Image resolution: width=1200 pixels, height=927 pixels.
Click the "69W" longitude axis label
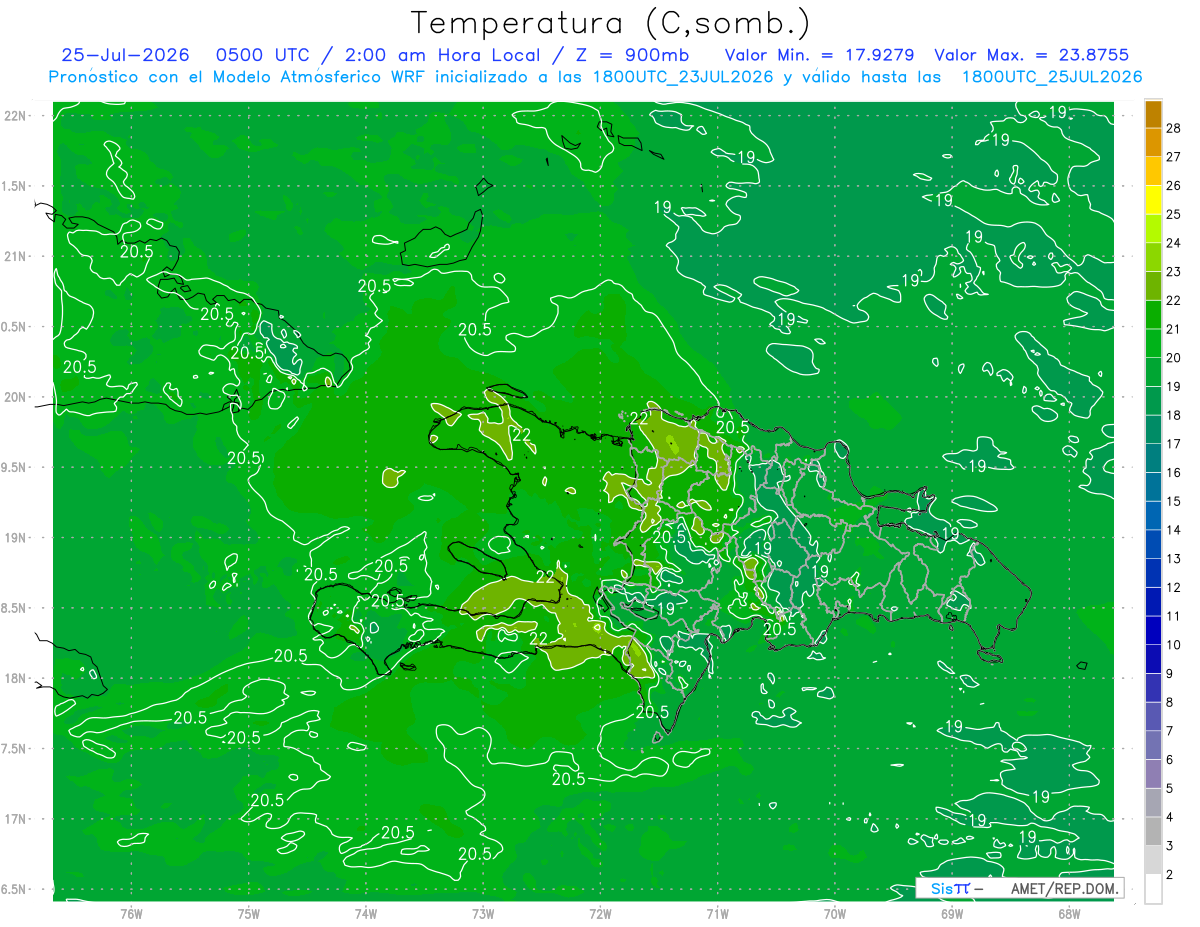coord(951,914)
